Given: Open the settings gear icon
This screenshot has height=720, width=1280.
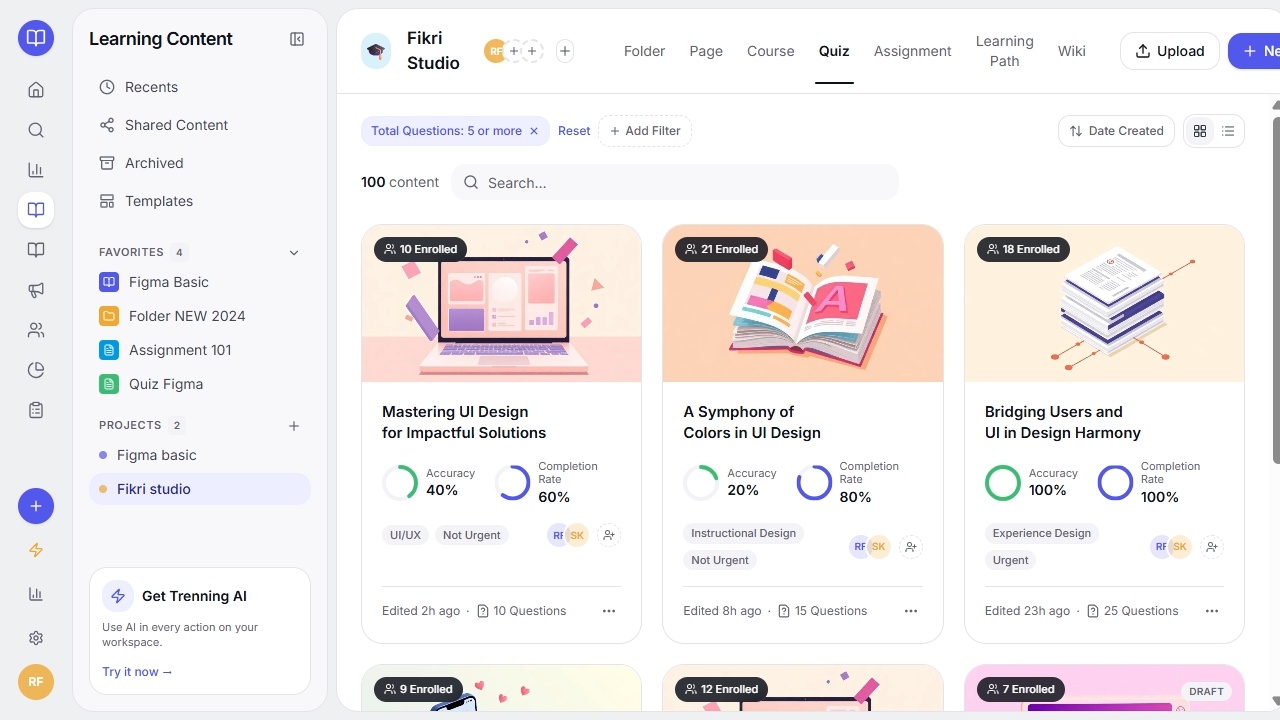Looking at the screenshot, I should pyautogui.click(x=36, y=638).
